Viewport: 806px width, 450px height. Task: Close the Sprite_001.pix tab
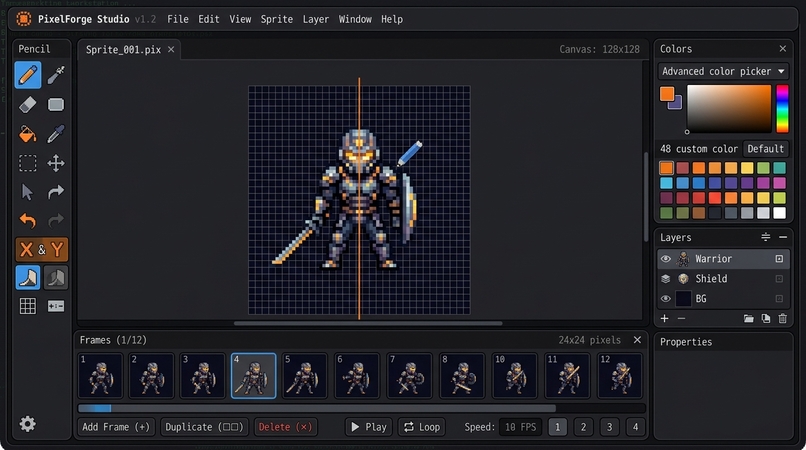click(x=171, y=49)
